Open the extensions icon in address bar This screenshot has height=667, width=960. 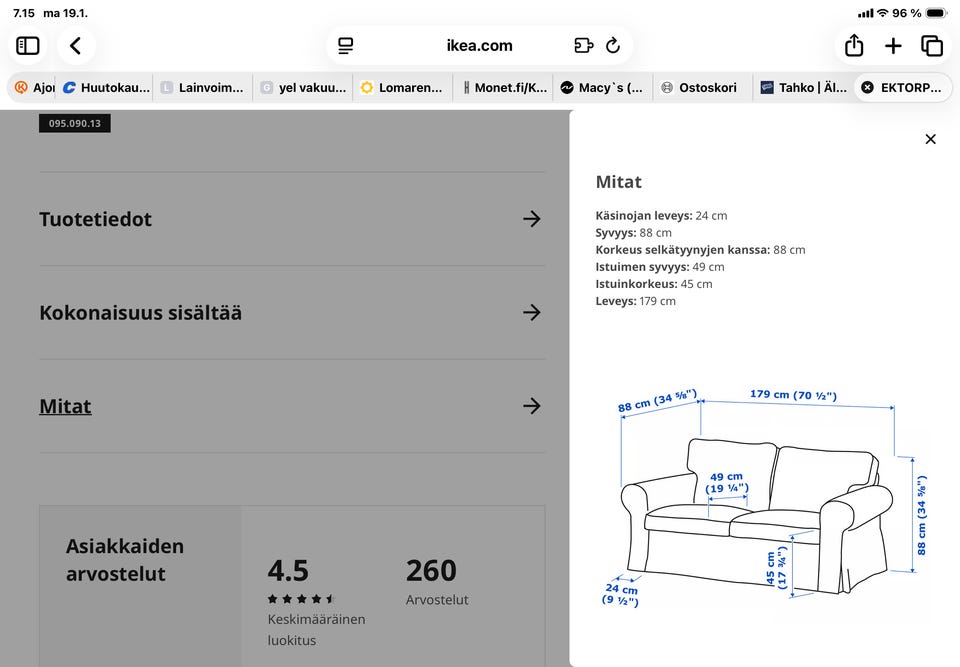pyautogui.click(x=584, y=46)
